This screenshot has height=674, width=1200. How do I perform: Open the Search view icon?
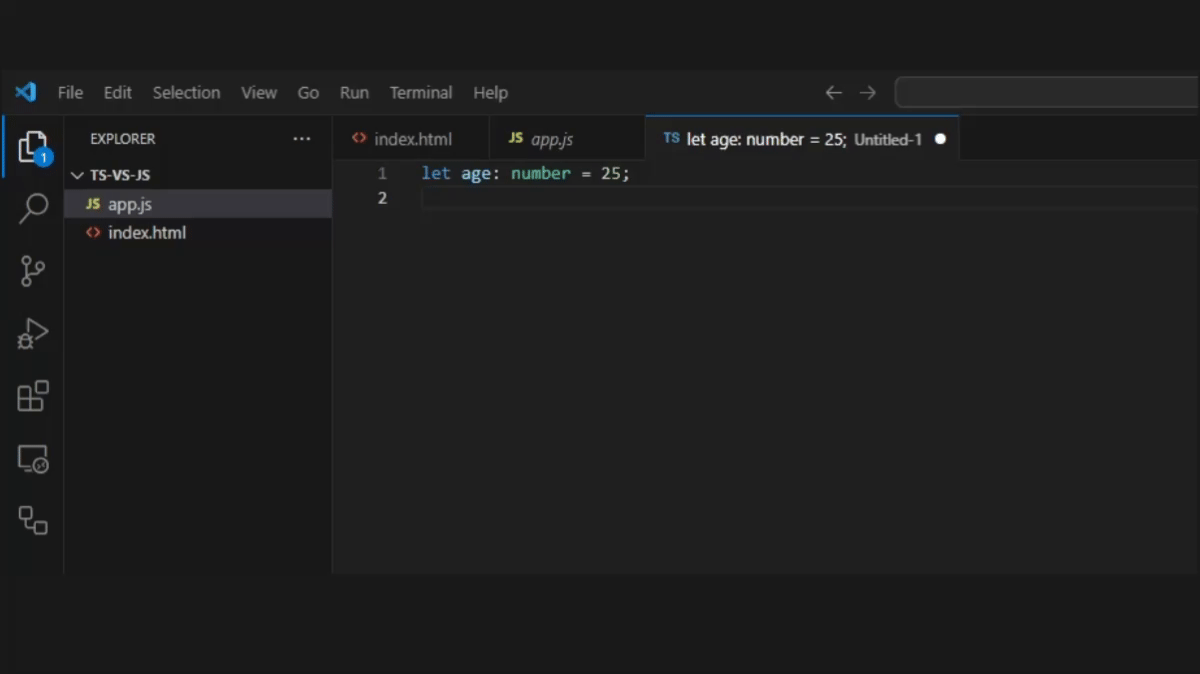point(33,208)
